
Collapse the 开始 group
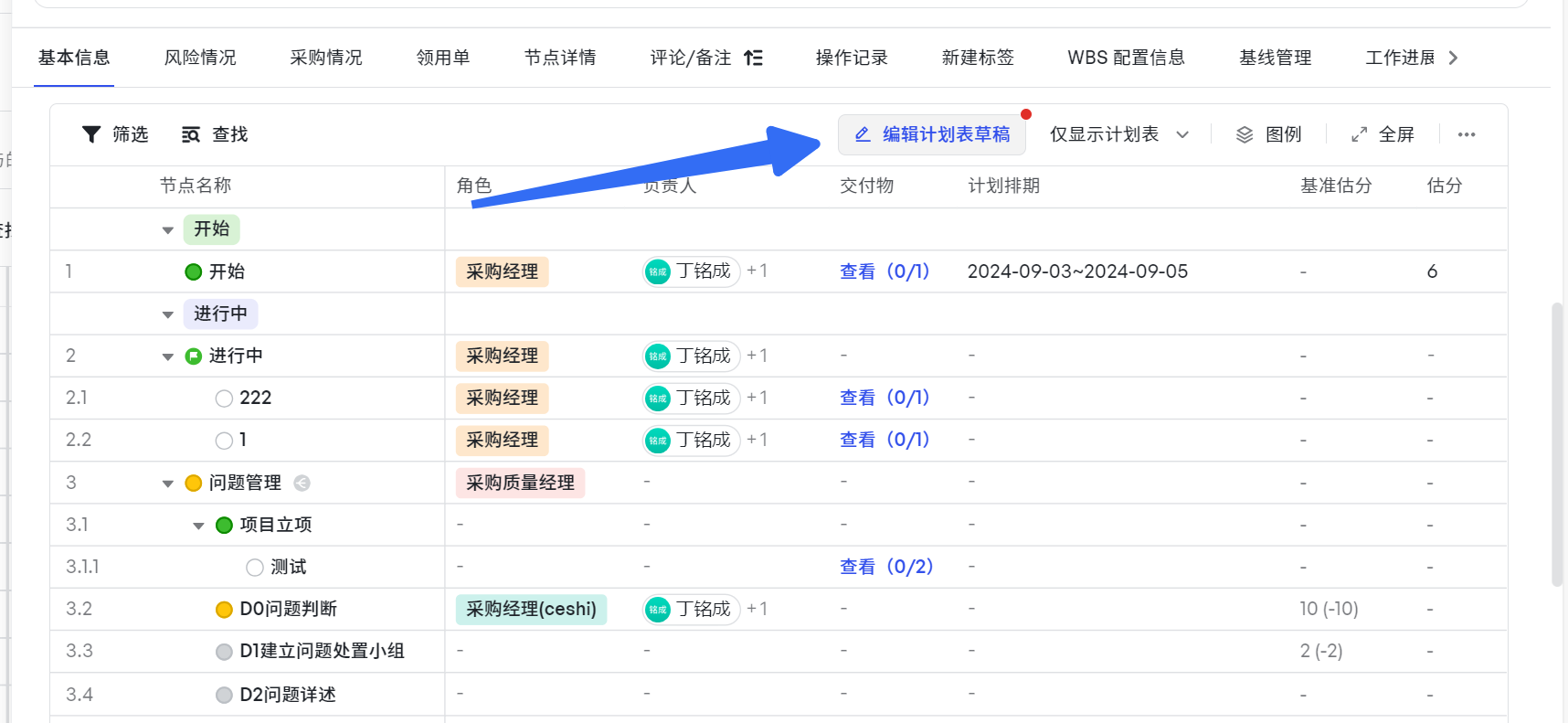coord(168,230)
